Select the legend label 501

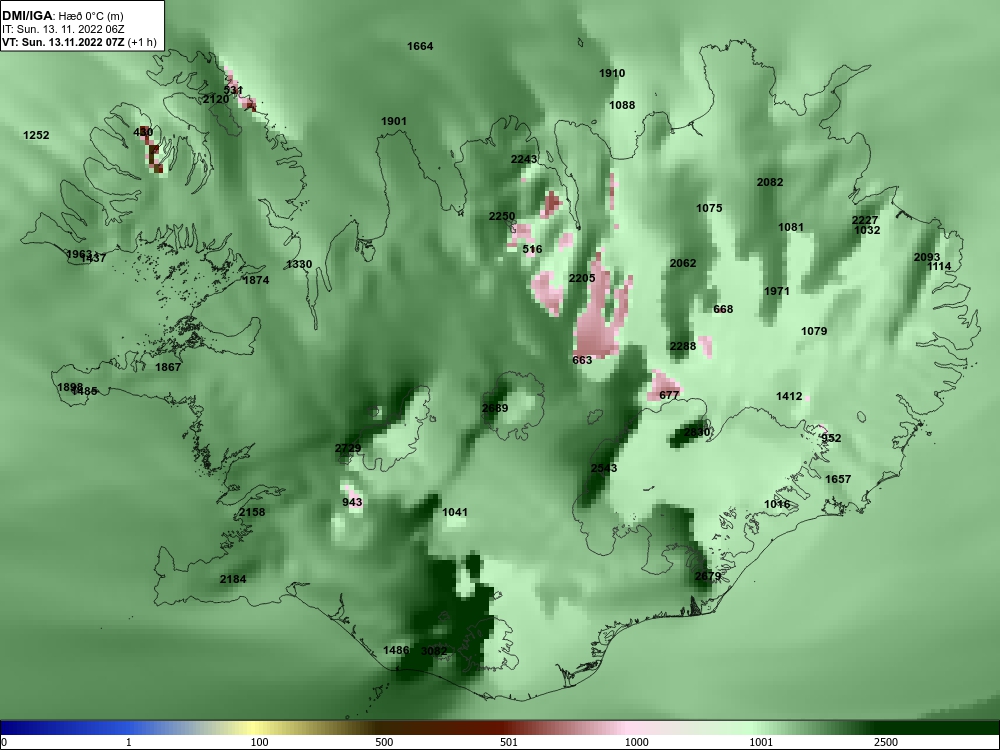click(509, 742)
